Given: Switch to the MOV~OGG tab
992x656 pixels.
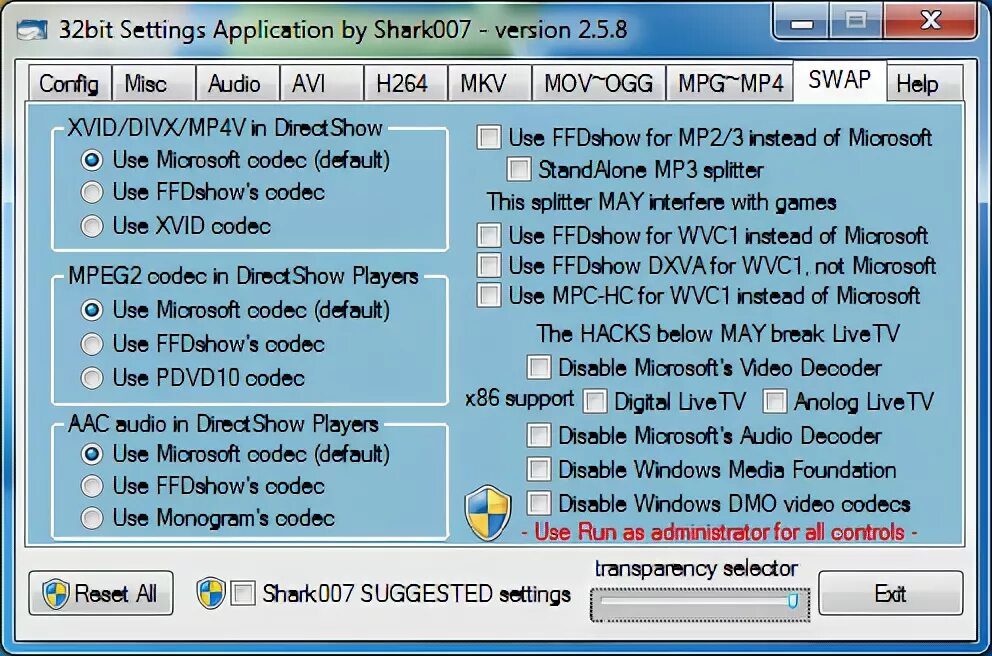Looking at the screenshot, I should tap(598, 84).
